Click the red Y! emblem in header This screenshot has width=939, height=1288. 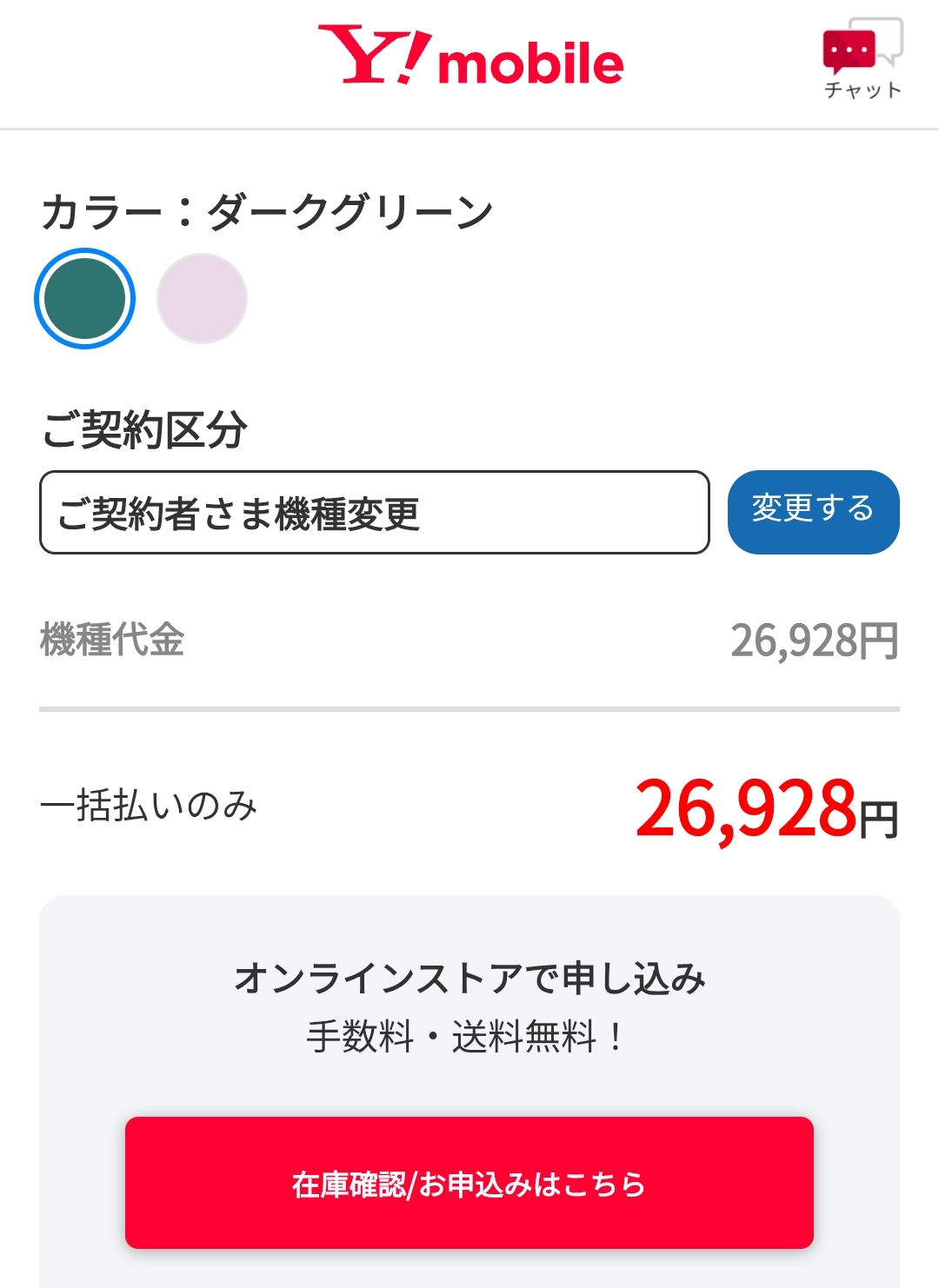pos(374,56)
